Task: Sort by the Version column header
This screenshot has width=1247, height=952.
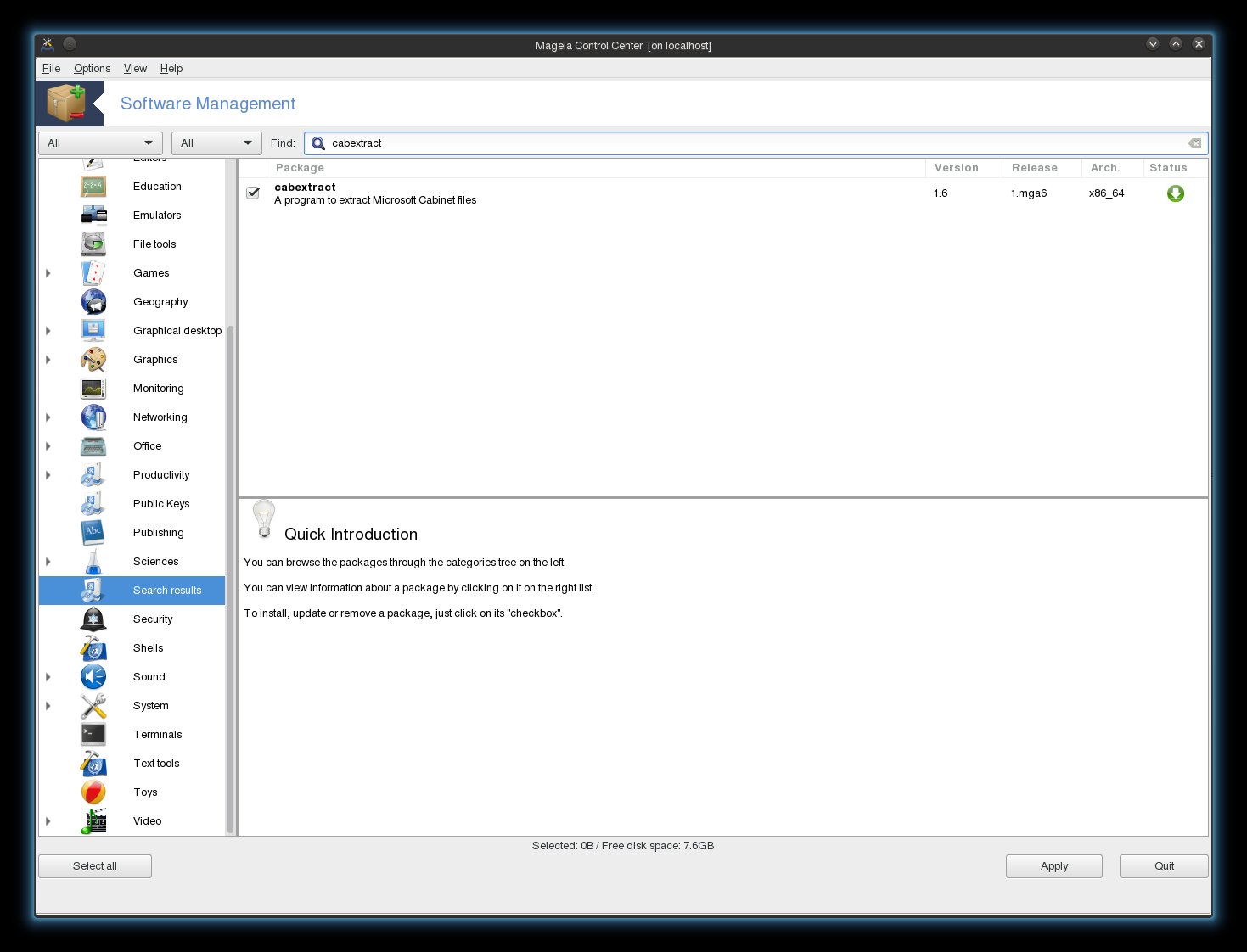Action: (x=963, y=168)
